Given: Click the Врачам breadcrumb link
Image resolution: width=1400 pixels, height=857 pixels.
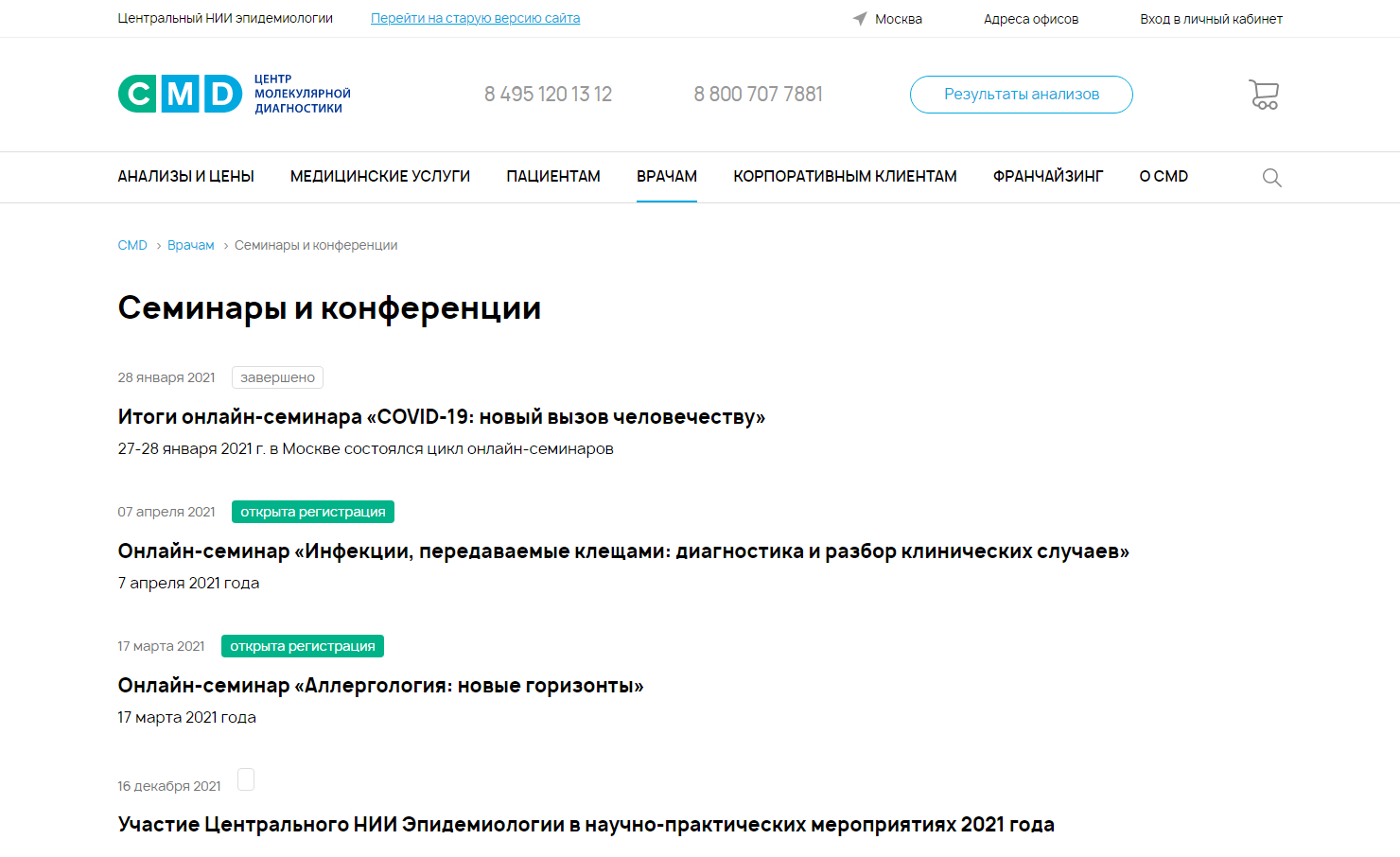Looking at the screenshot, I should pos(190,245).
